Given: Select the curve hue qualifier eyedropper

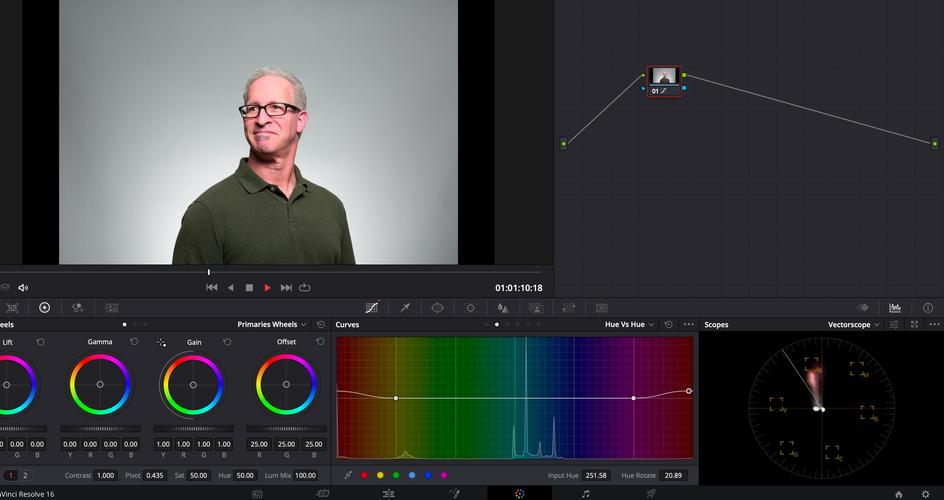Looking at the screenshot, I should (348, 475).
